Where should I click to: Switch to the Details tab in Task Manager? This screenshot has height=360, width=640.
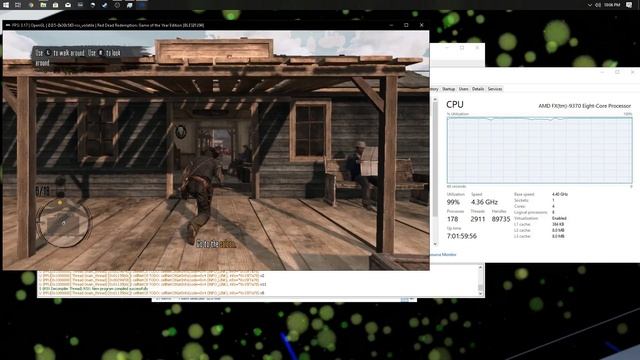point(478,89)
